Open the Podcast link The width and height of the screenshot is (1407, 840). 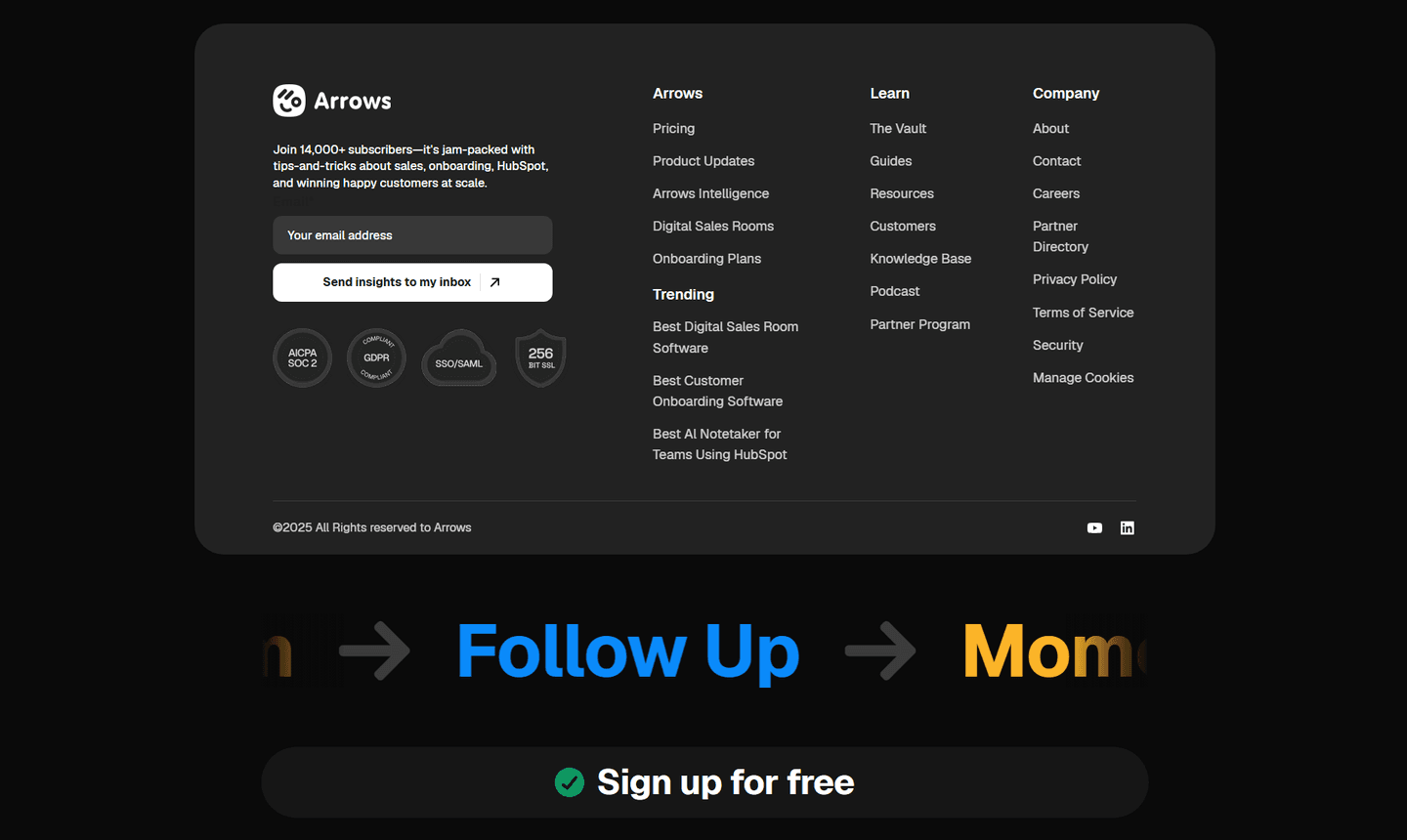click(x=895, y=291)
